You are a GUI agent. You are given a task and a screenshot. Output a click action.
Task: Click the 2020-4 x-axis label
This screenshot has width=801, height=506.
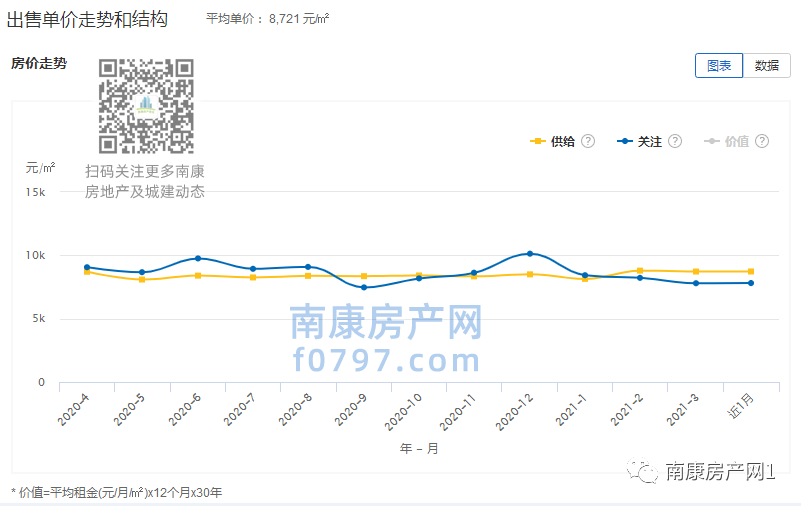point(75,410)
